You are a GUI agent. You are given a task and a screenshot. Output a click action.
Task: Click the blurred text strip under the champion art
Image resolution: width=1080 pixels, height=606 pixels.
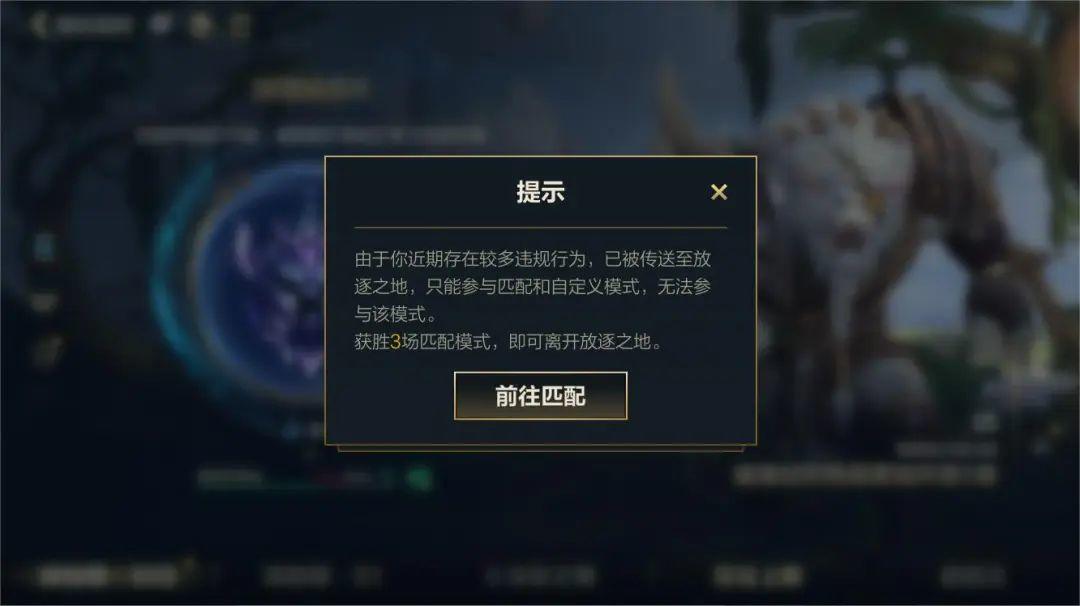[x=864, y=475]
